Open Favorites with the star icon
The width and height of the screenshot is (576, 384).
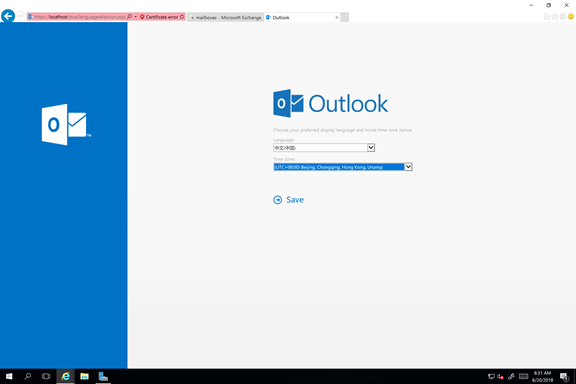coord(555,17)
